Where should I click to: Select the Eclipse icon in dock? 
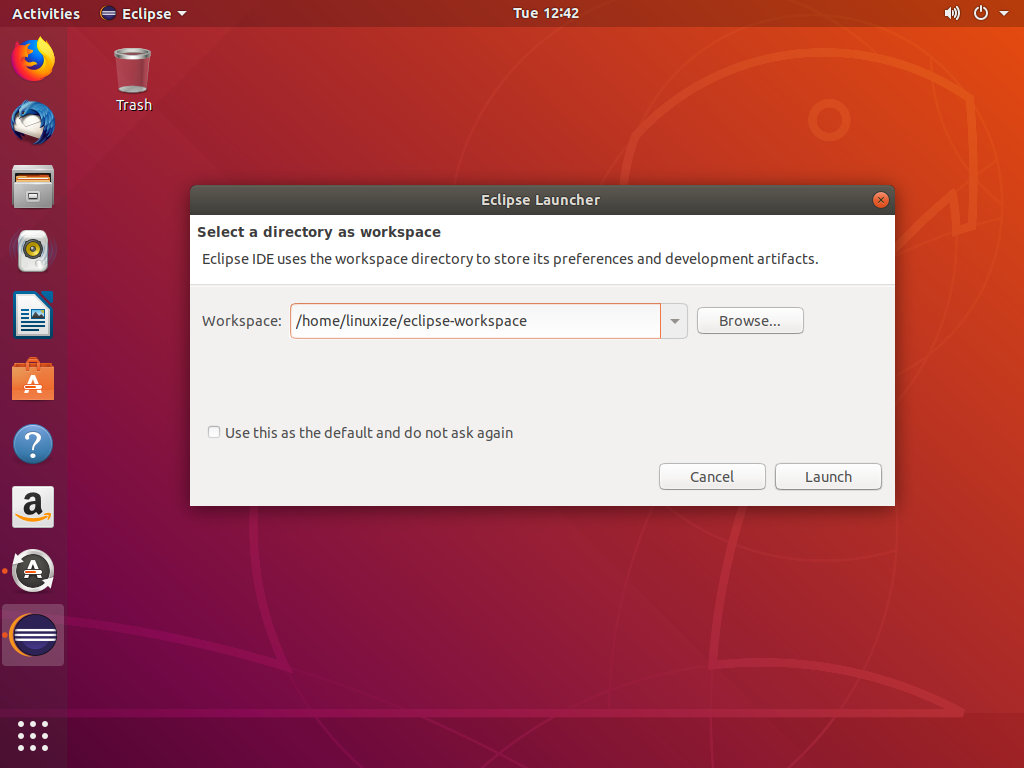33,635
